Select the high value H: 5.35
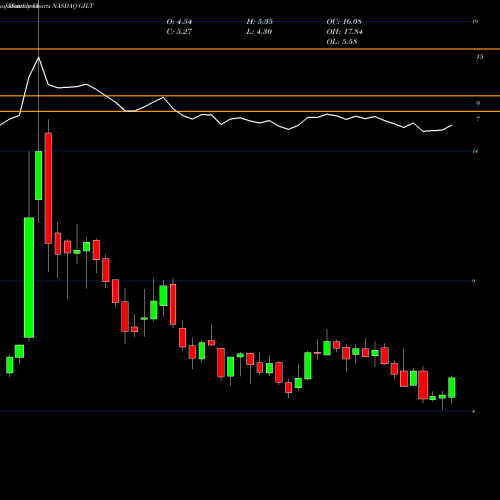The image size is (500, 500). point(260,22)
